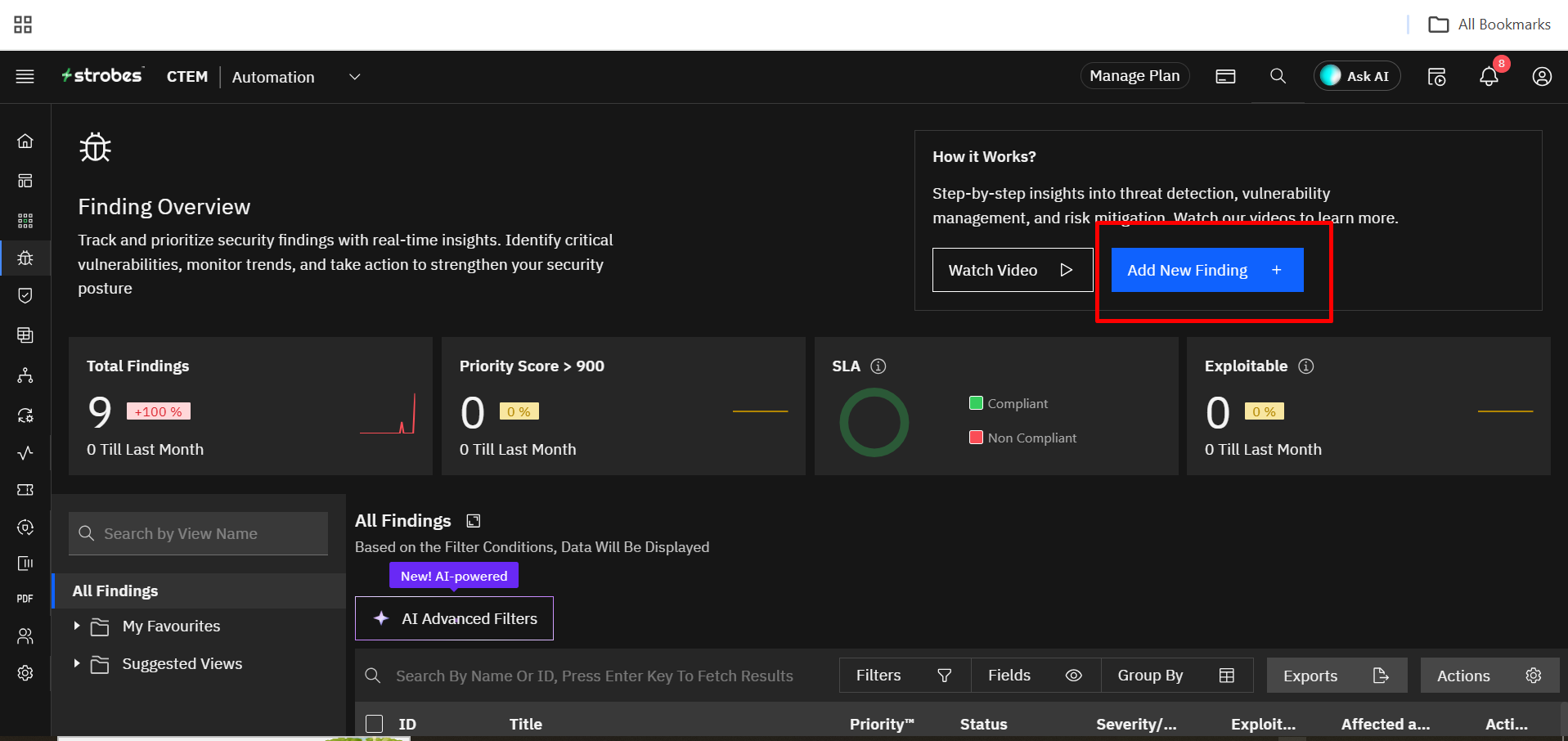1568x741 pixels.
Task: Open the notifications bell
Action: [1488, 77]
